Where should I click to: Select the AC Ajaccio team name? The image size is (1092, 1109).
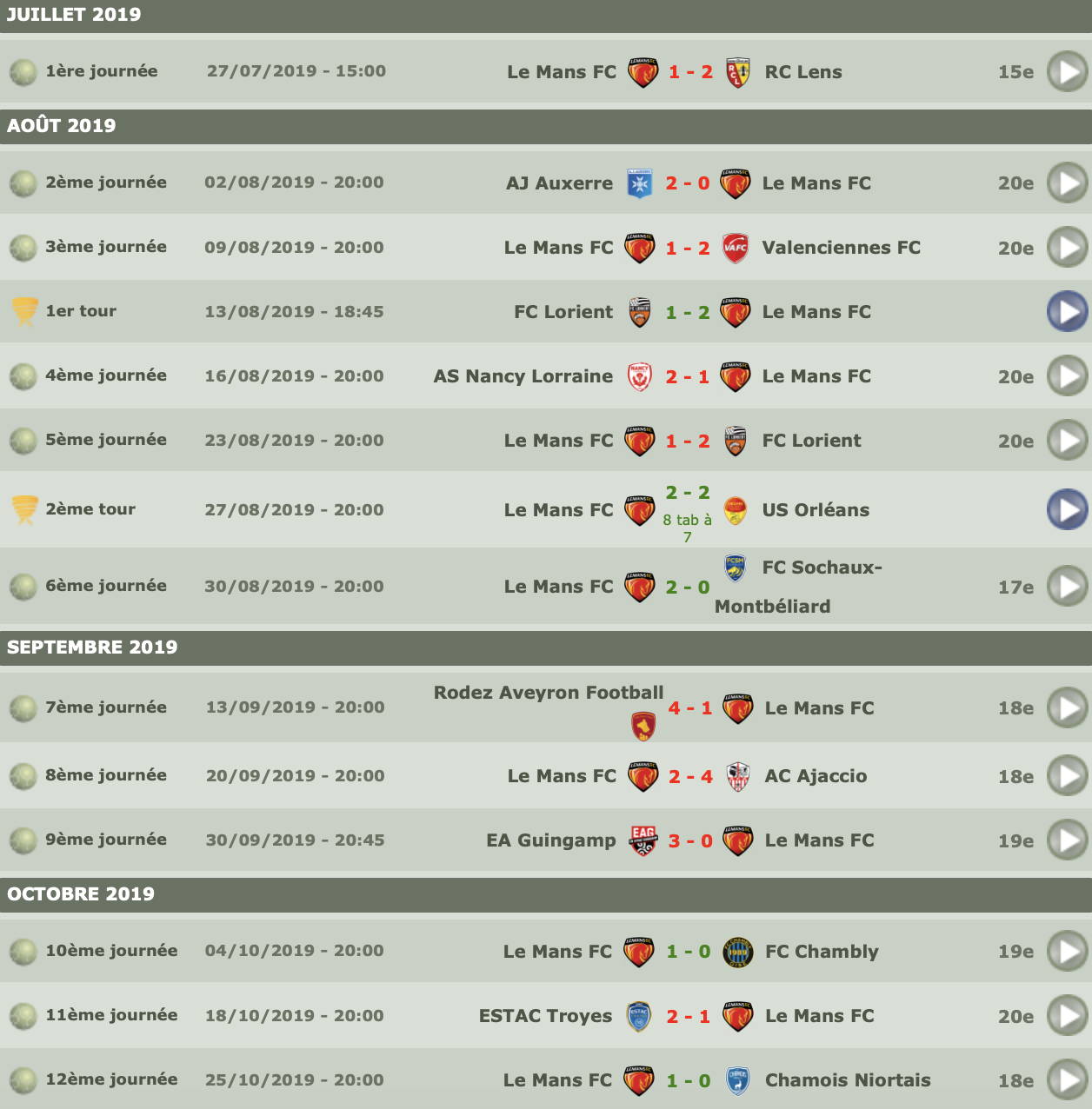(x=816, y=776)
